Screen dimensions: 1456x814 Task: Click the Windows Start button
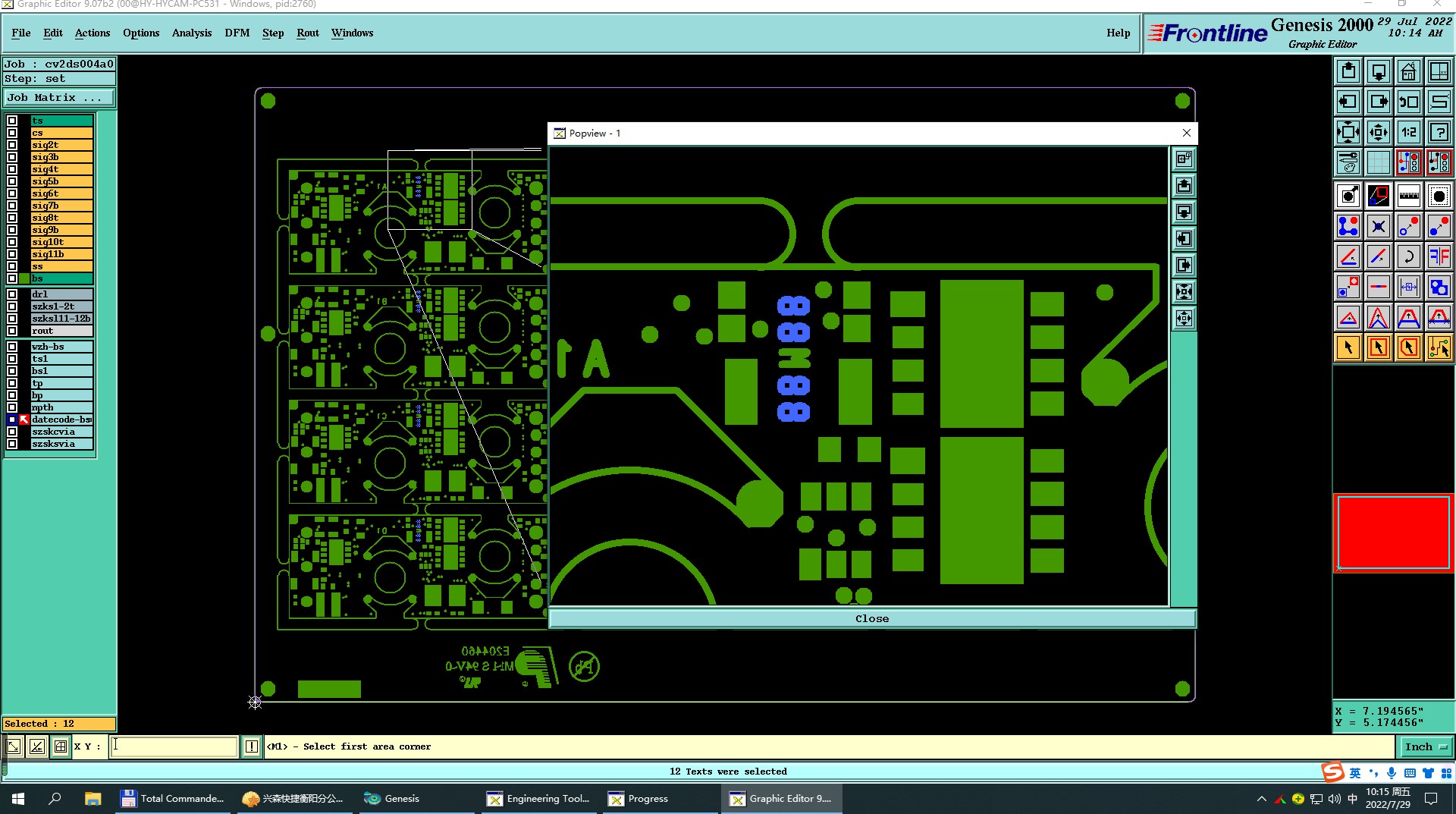(x=18, y=799)
